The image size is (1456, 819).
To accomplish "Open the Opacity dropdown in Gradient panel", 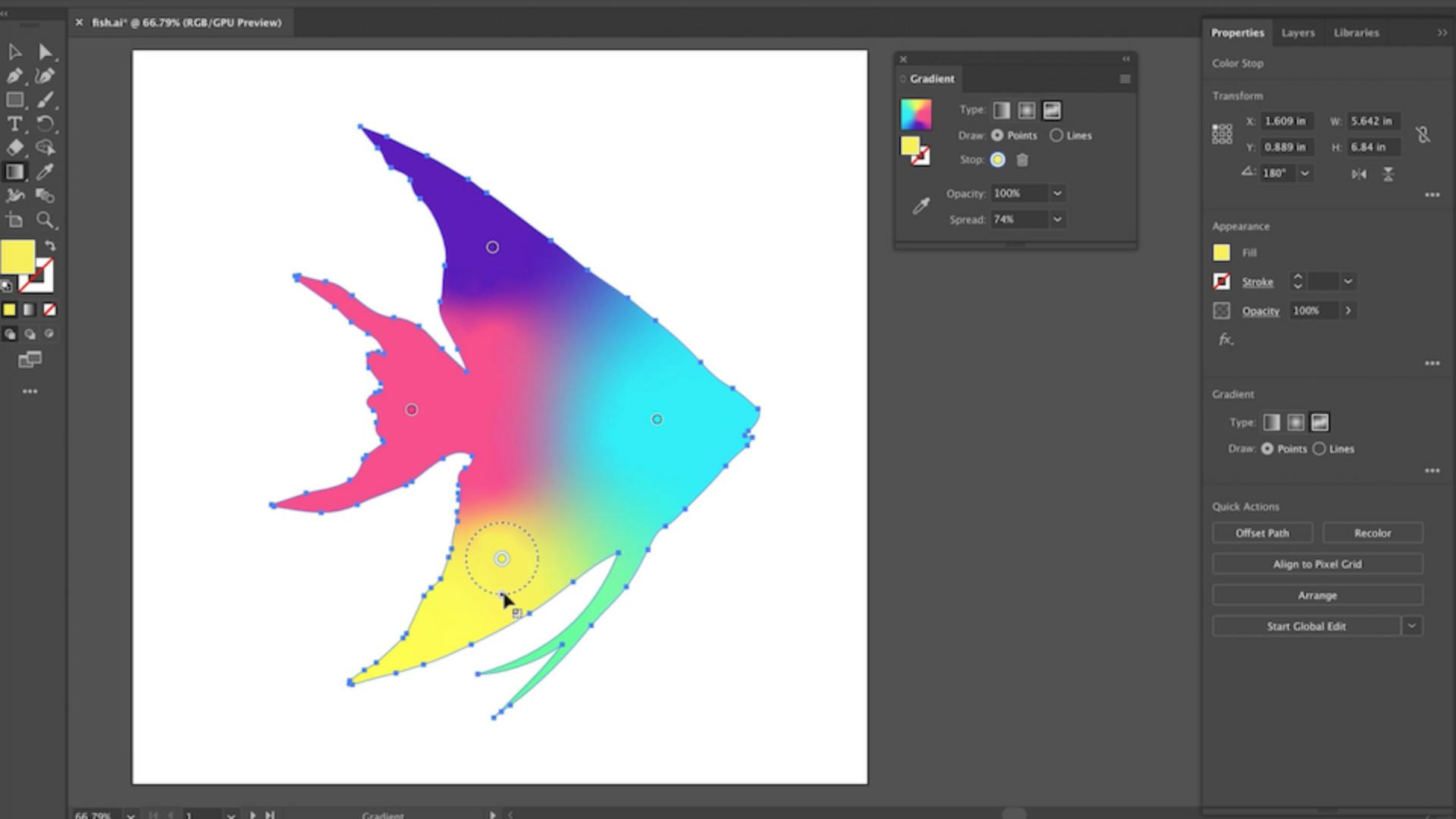I will 1057,193.
